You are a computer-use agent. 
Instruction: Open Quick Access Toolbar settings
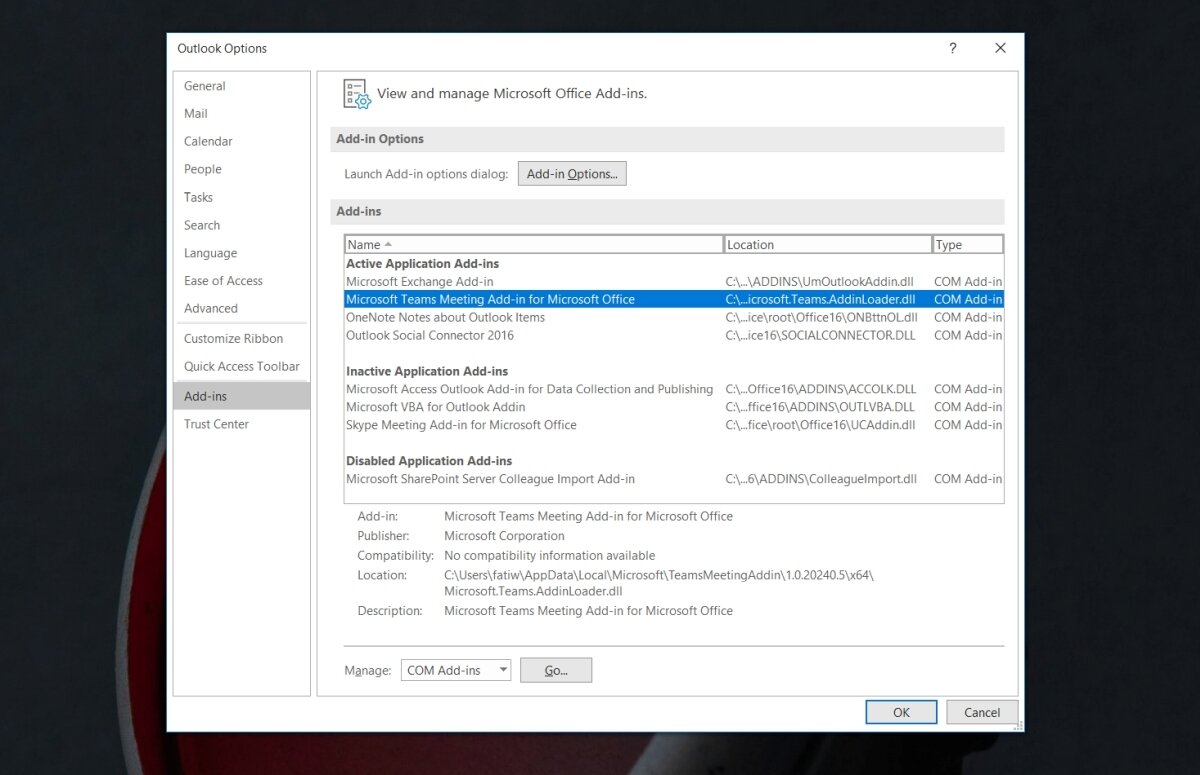coord(241,367)
